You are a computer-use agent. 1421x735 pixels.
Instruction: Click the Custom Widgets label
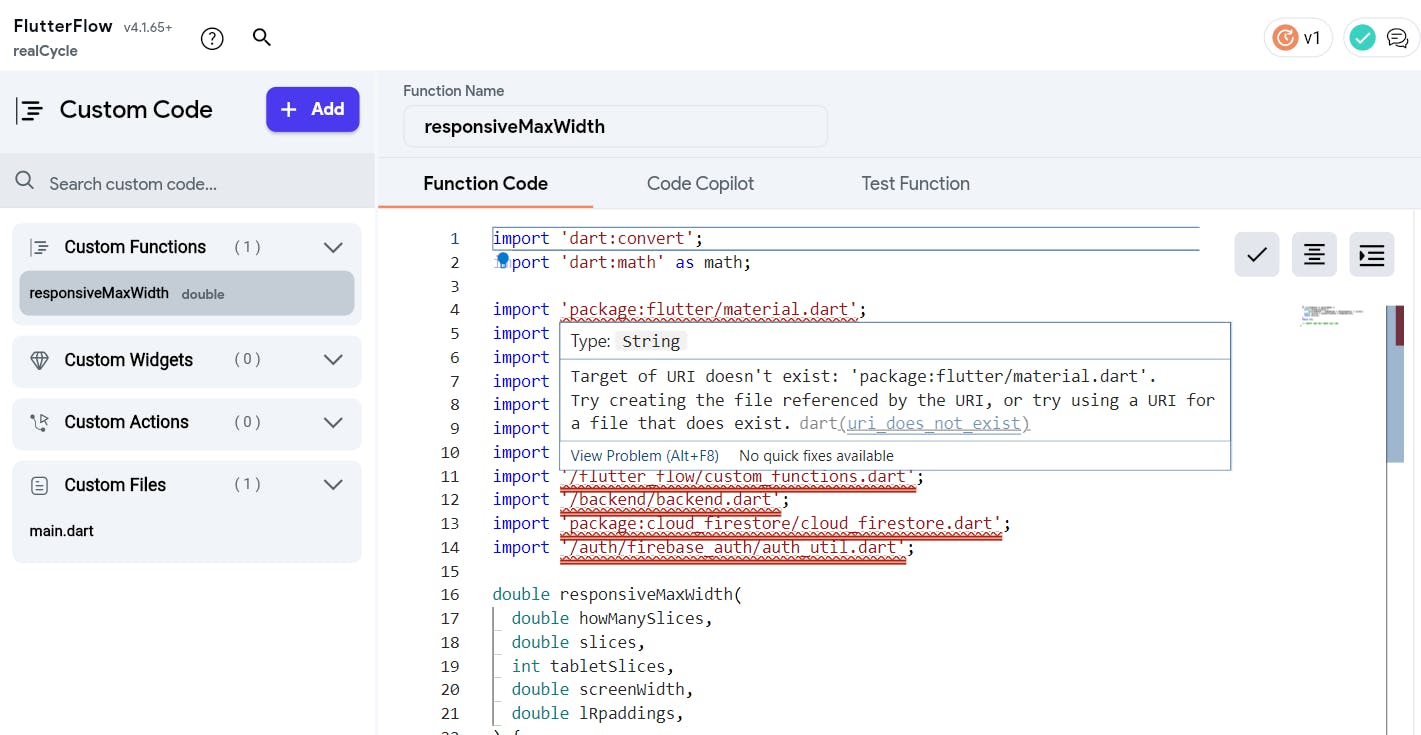click(x=128, y=360)
